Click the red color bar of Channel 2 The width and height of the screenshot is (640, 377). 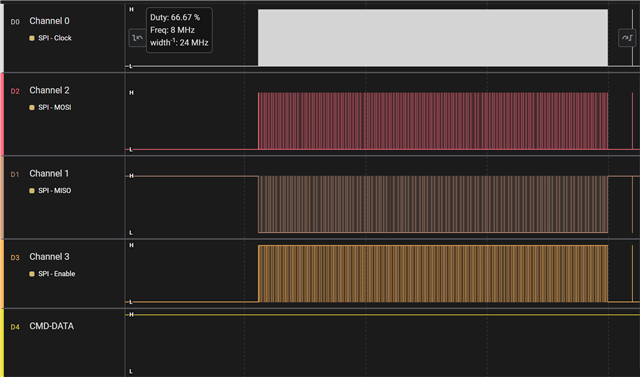pyautogui.click(x=2, y=114)
